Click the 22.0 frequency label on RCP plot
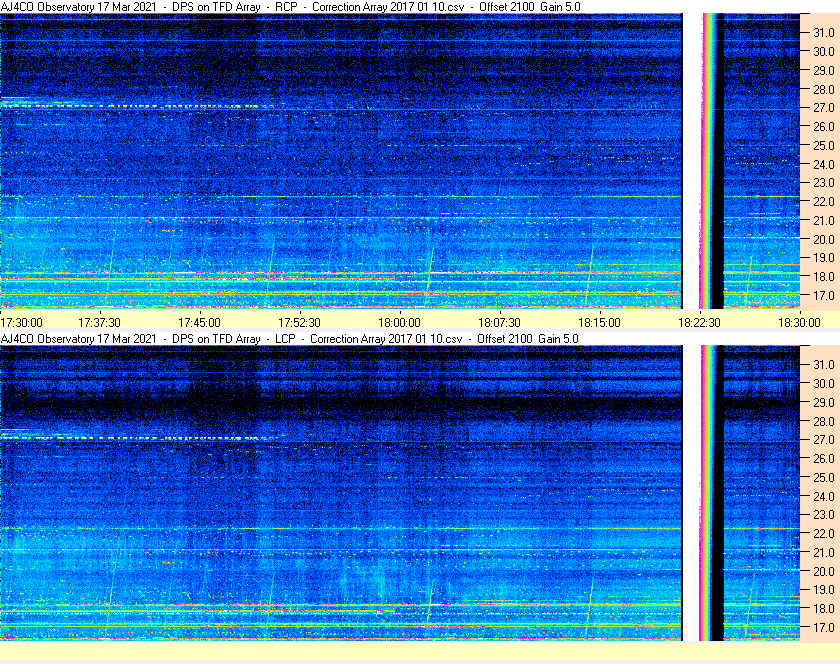 coord(823,202)
